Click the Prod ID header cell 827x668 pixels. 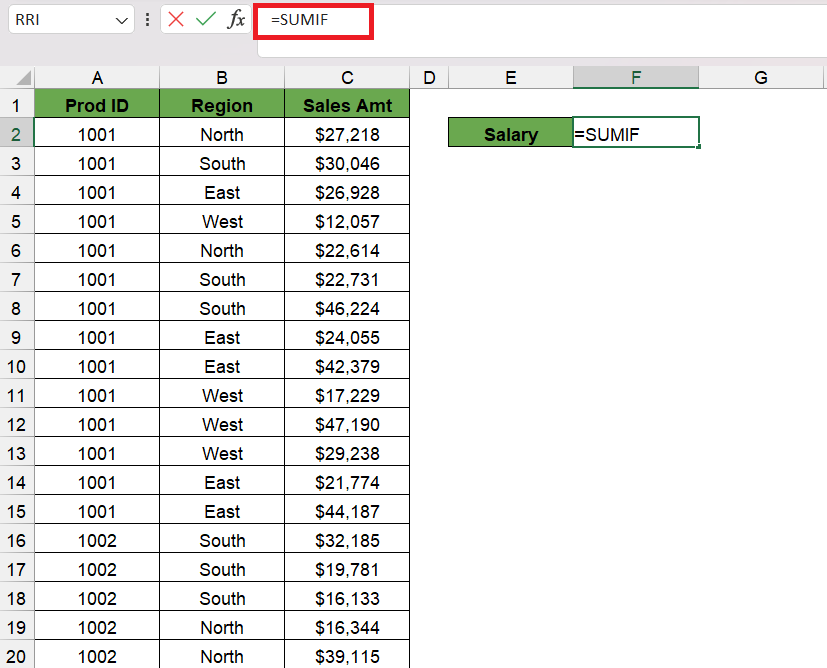pyautogui.click(x=97, y=105)
